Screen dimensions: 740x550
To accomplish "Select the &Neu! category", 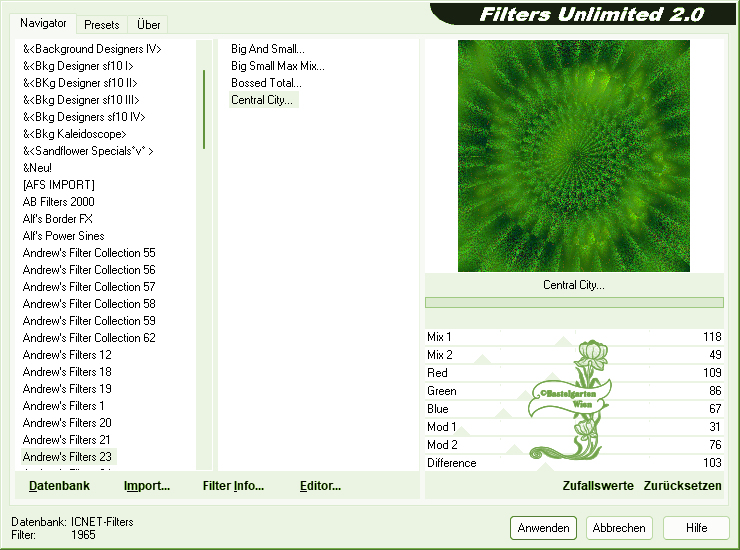I will [37, 168].
